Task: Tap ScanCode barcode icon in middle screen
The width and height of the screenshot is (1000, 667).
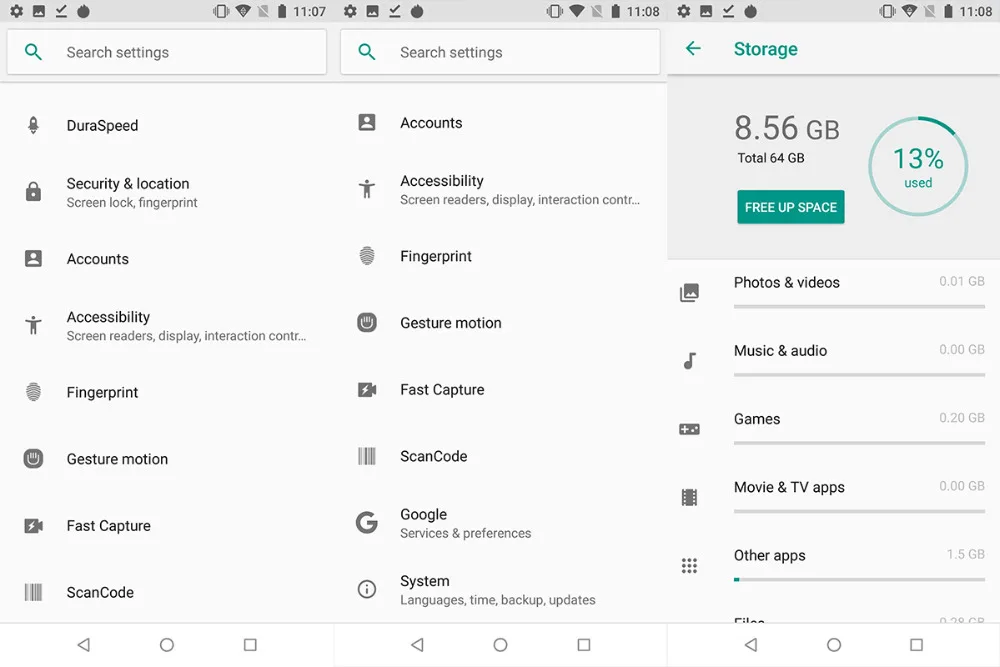Action: [367, 456]
